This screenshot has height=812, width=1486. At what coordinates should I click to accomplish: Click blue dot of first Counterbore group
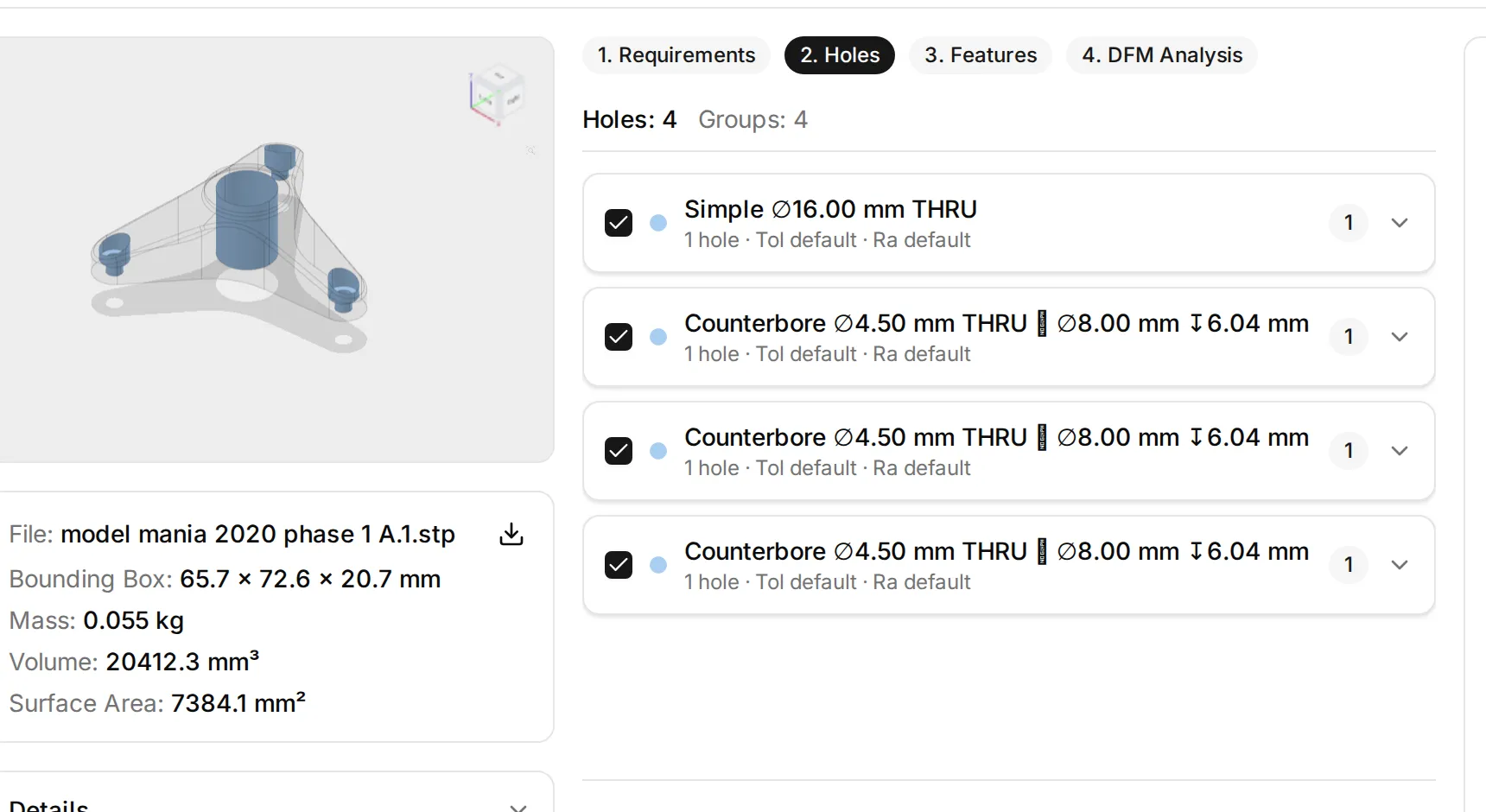tap(658, 337)
